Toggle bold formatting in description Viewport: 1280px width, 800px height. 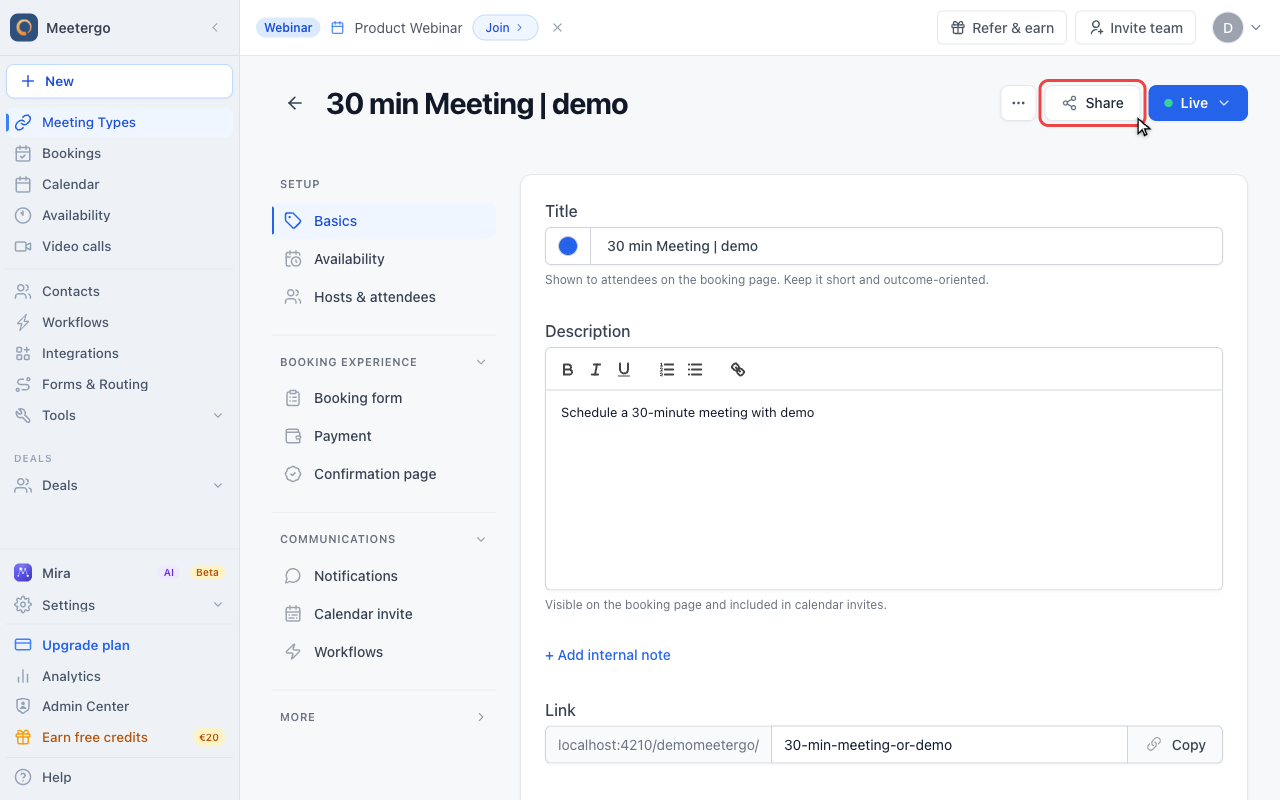point(568,370)
